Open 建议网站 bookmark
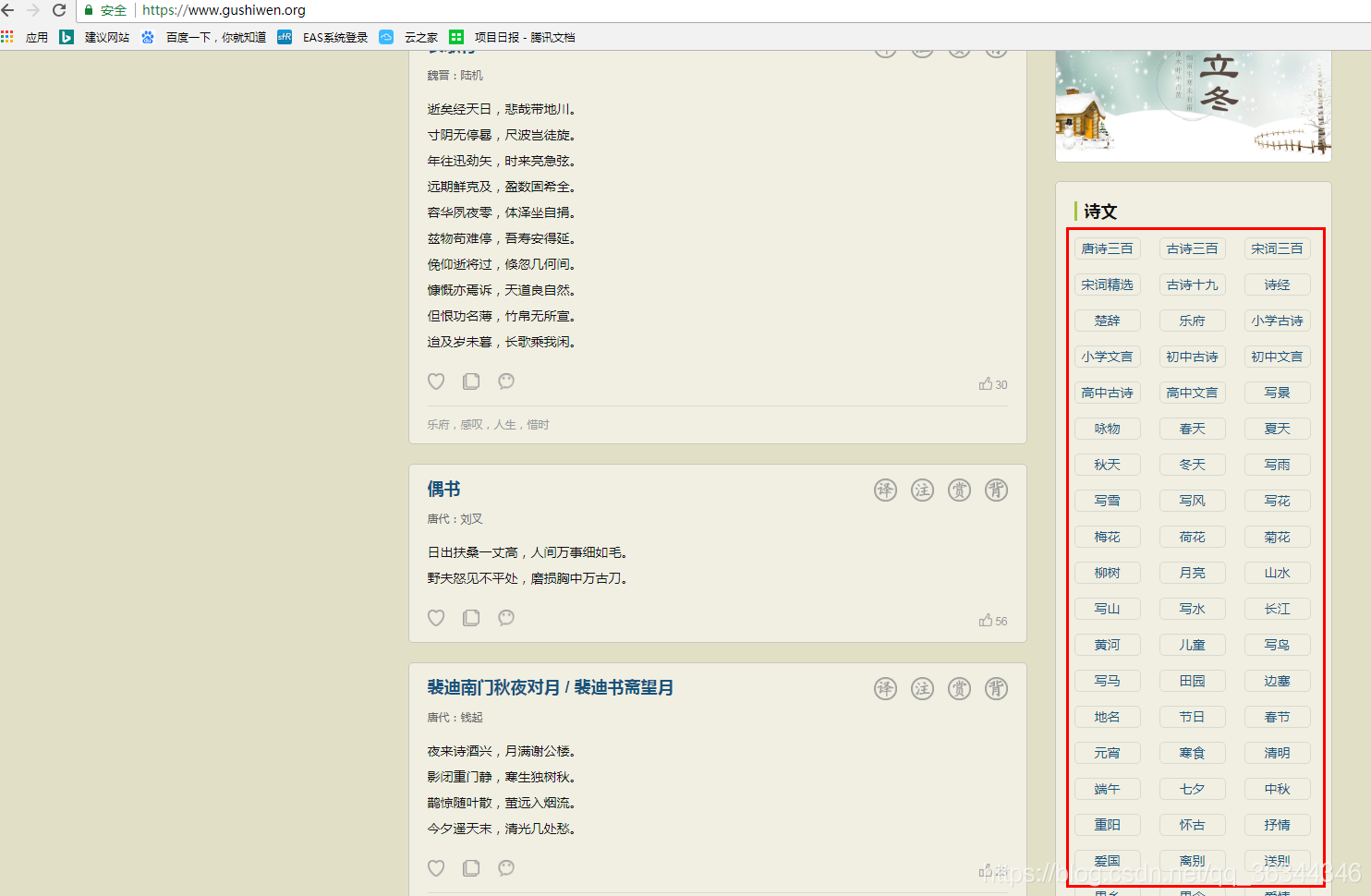The width and height of the screenshot is (1371, 896). click(x=96, y=37)
